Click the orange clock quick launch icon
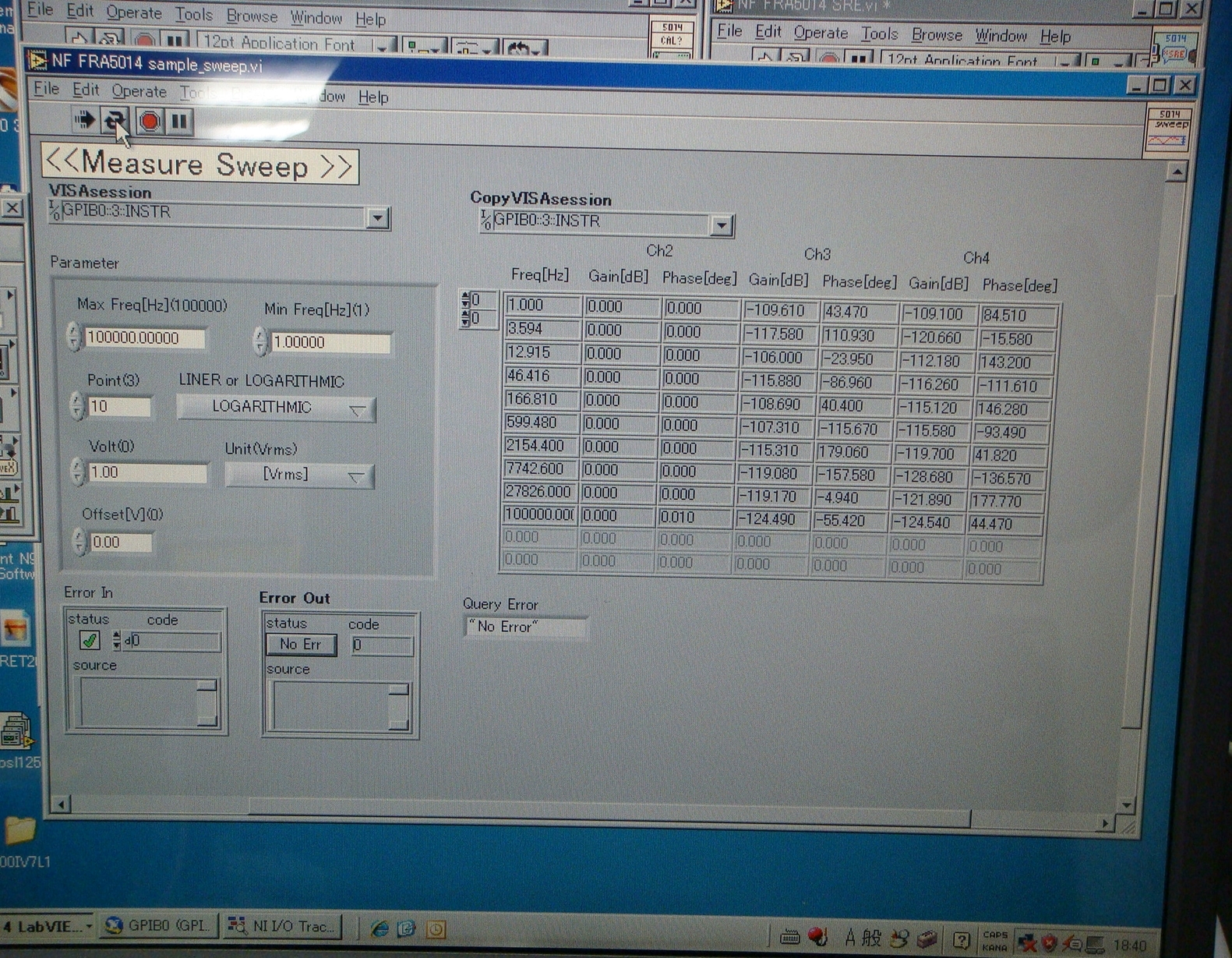This screenshot has width=1232, height=958. (436, 928)
